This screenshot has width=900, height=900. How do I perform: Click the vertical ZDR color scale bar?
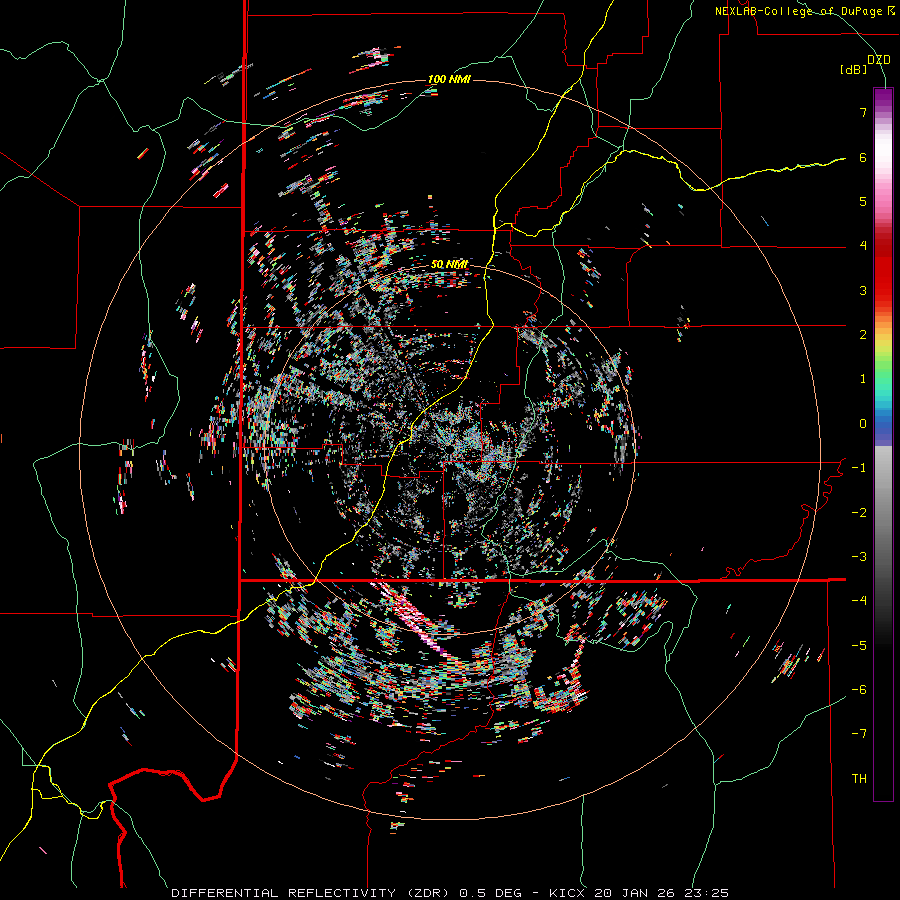coord(883,445)
